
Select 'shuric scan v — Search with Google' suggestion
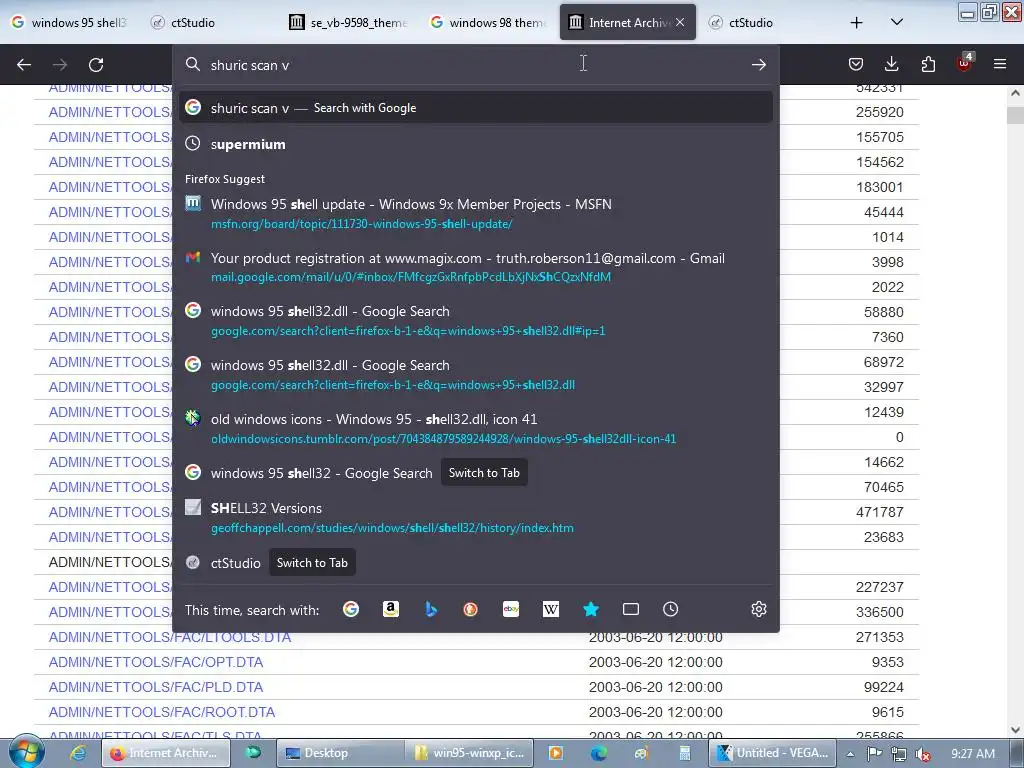475,108
